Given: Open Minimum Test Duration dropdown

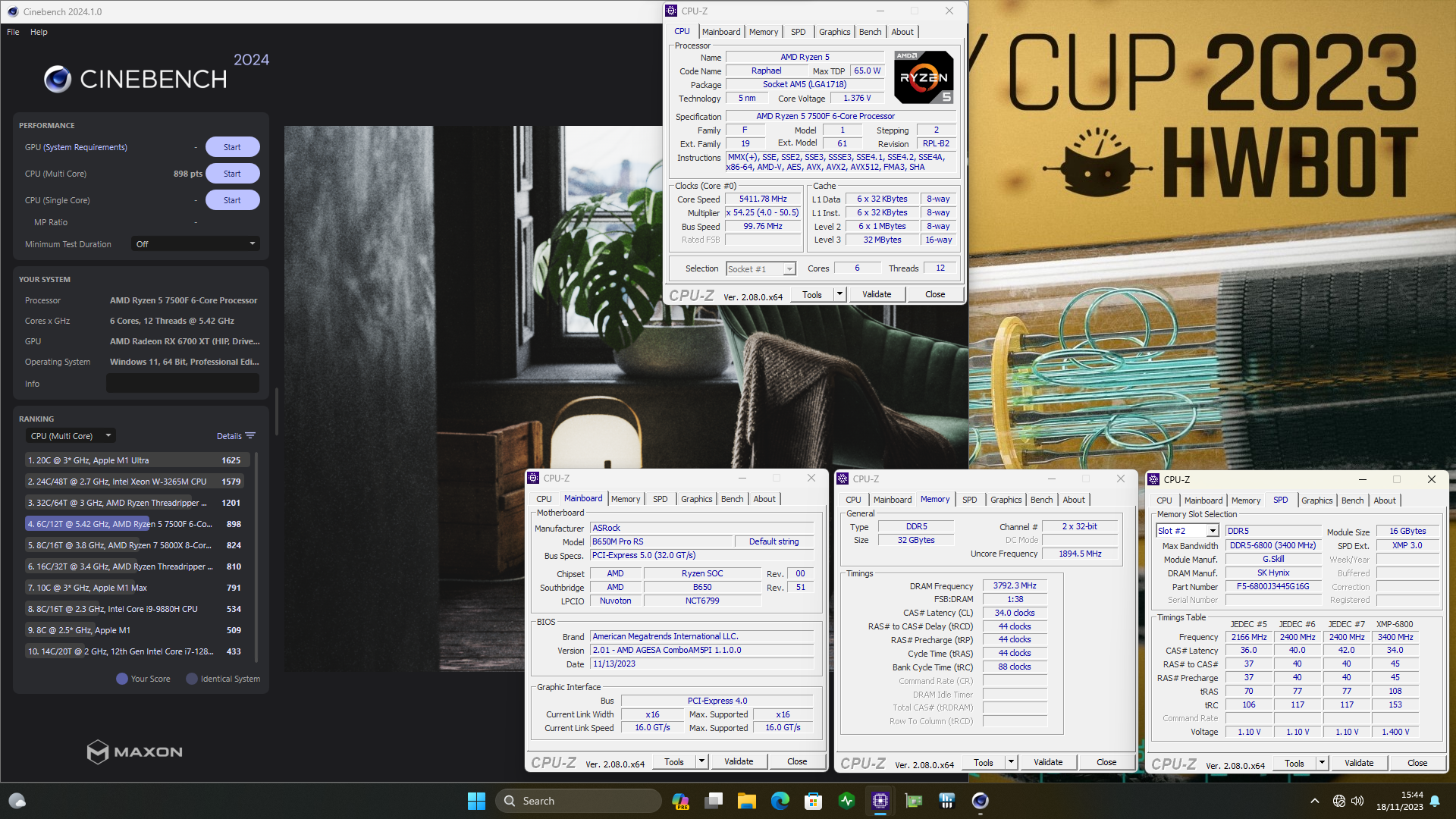Looking at the screenshot, I should (196, 244).
